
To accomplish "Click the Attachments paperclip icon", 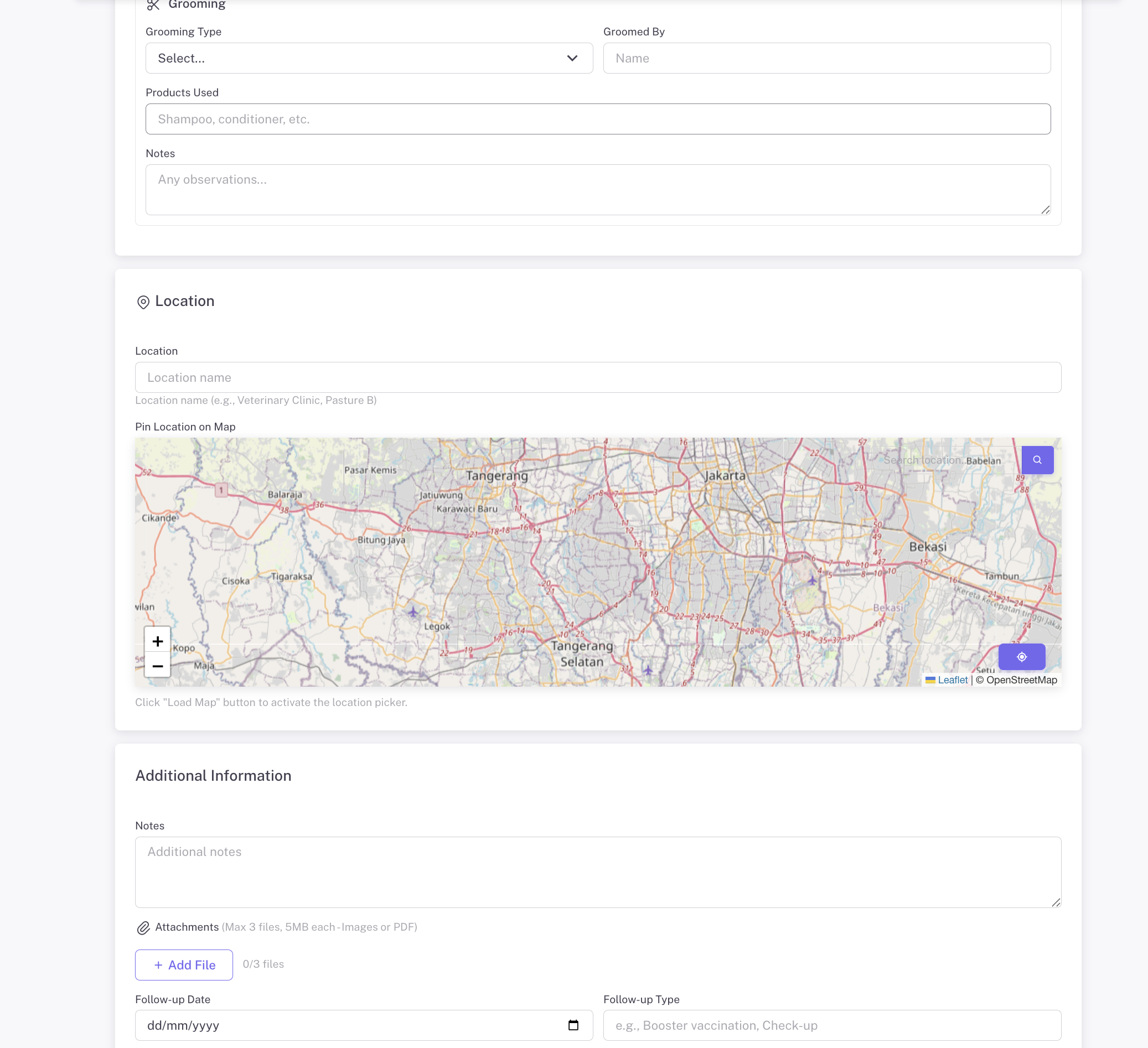I will pos(143,927).
